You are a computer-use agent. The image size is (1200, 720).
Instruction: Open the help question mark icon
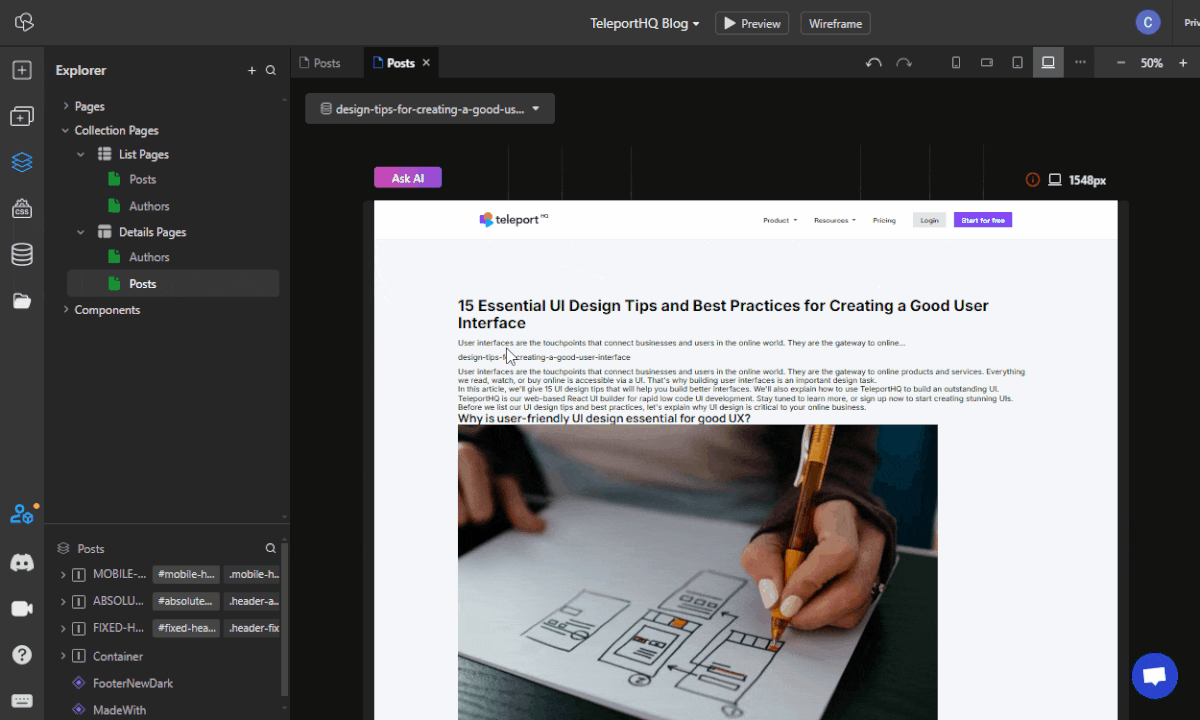tap(22, 655)
